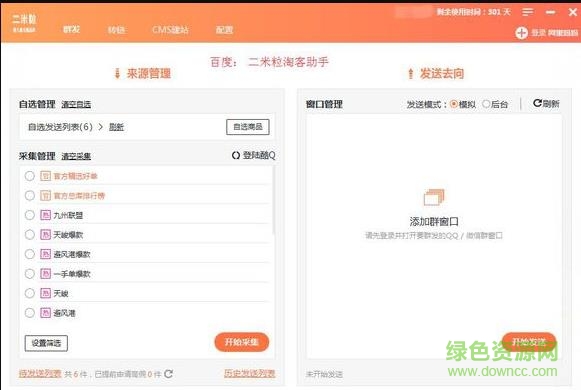This screenshot has height=390, width=581.
Task: Click the 官 icon of 官方总库排行榜
Action: tap(45, 196)
